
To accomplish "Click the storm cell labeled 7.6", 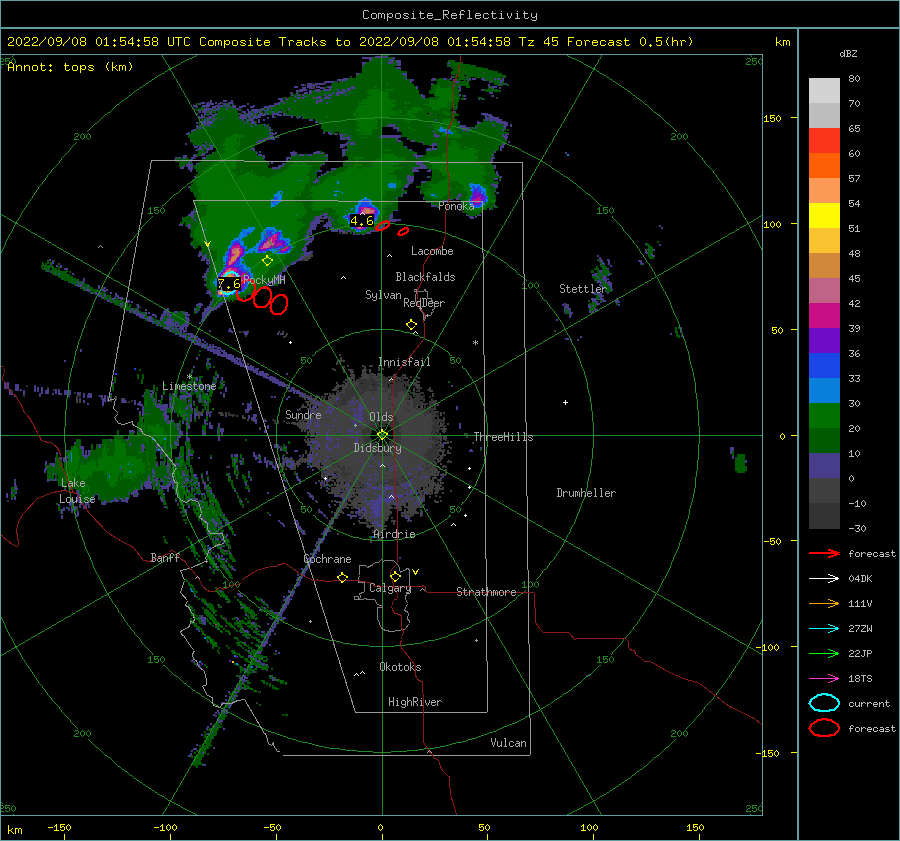I will pyautogui.click(x=229, y=284).
